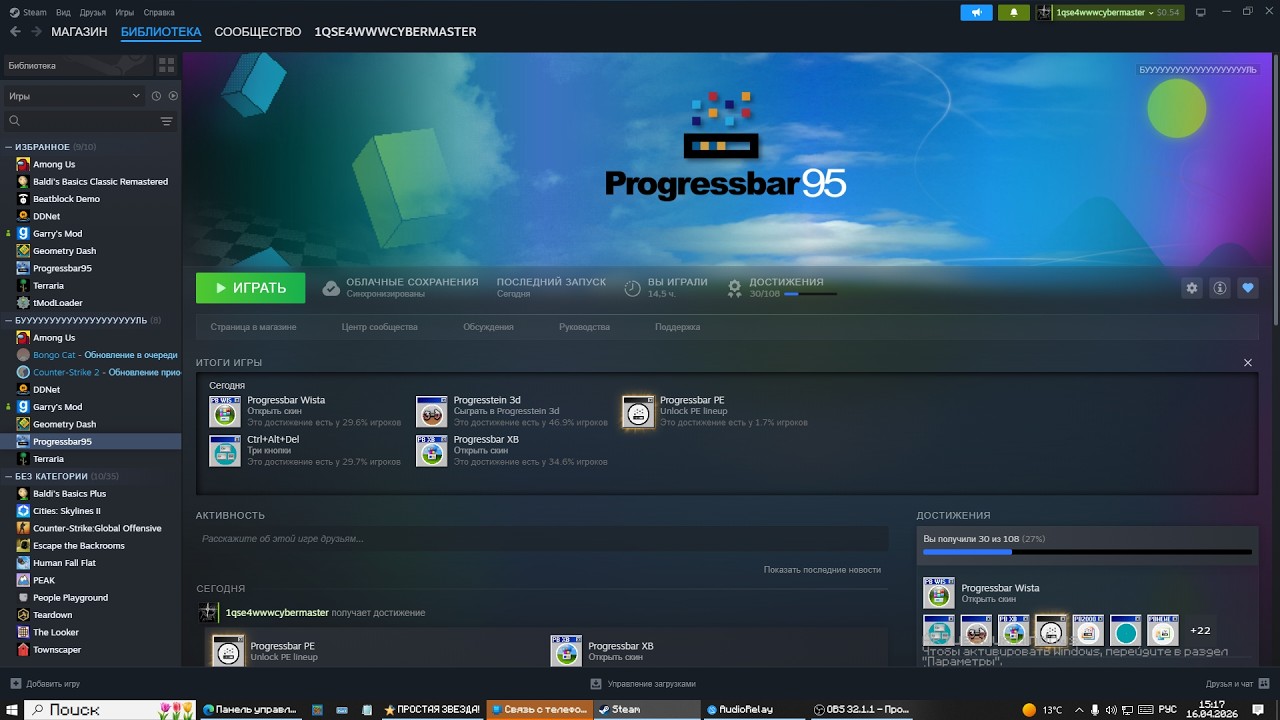The height and width of the screenshot is (720, 1280).
Task: Open the +22 more achievements badge
Action: pos(1200,631)
